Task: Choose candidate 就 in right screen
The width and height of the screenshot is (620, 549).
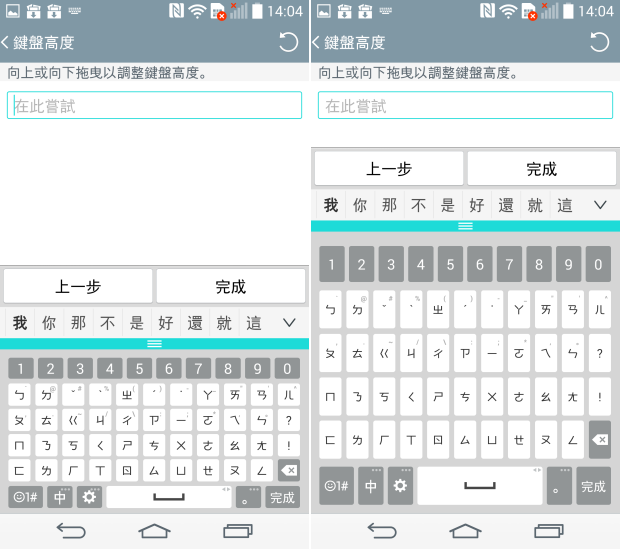Action: click(x=535, y=205)
